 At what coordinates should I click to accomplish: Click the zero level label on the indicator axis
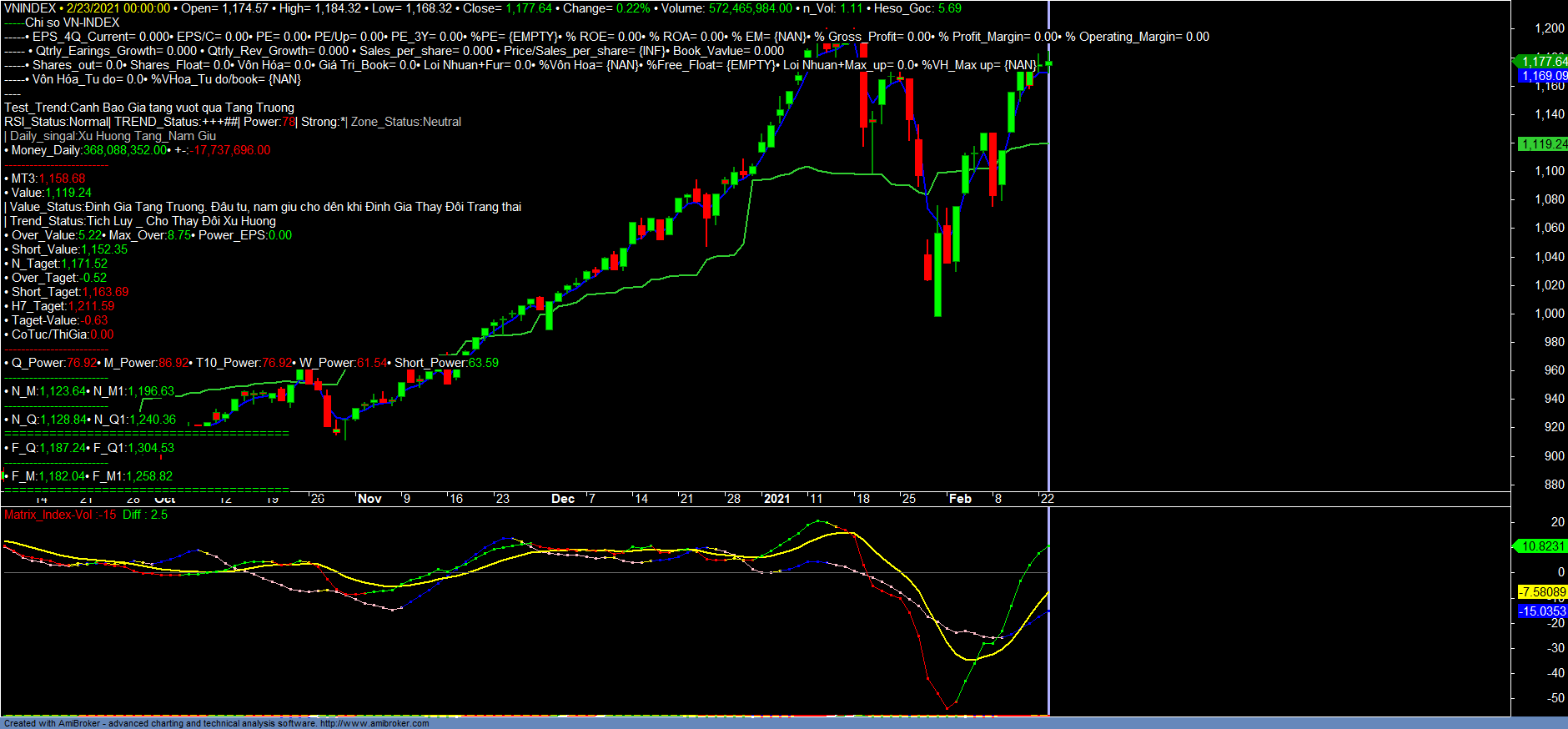1560,572
